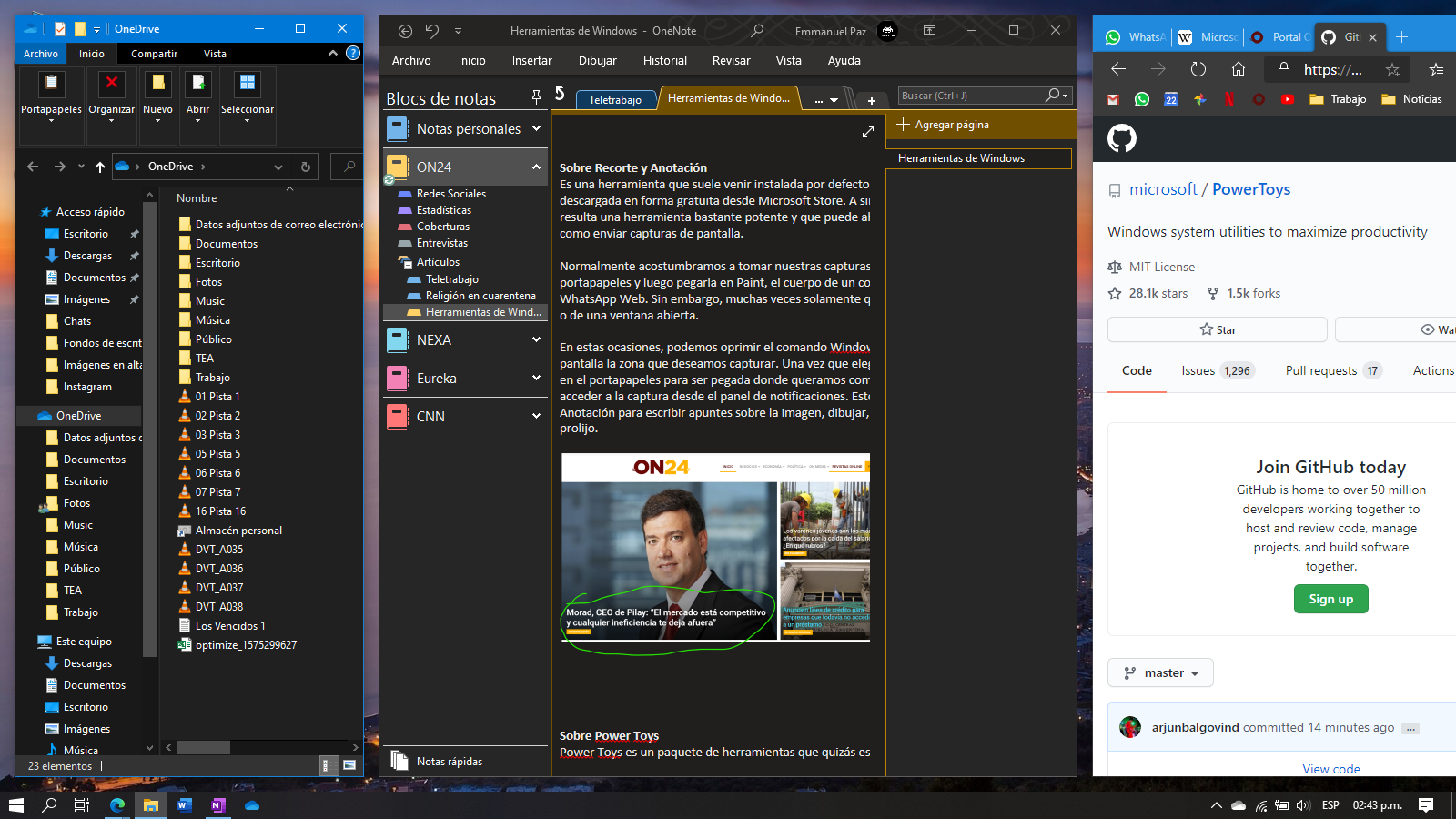Image resolution: width=1456 pixels, height=819 pixels.
Task: Click Nuevo icon in File Explorer ribbon
Action: (x=157, y=84)
